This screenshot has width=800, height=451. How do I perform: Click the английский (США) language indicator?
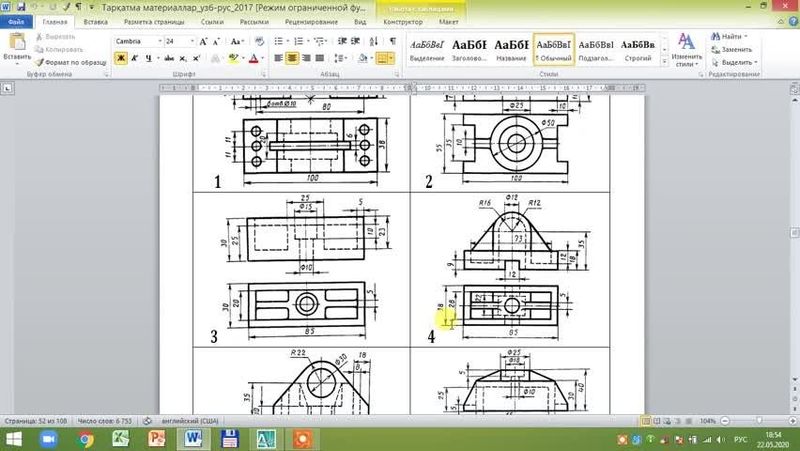point(190,421)
